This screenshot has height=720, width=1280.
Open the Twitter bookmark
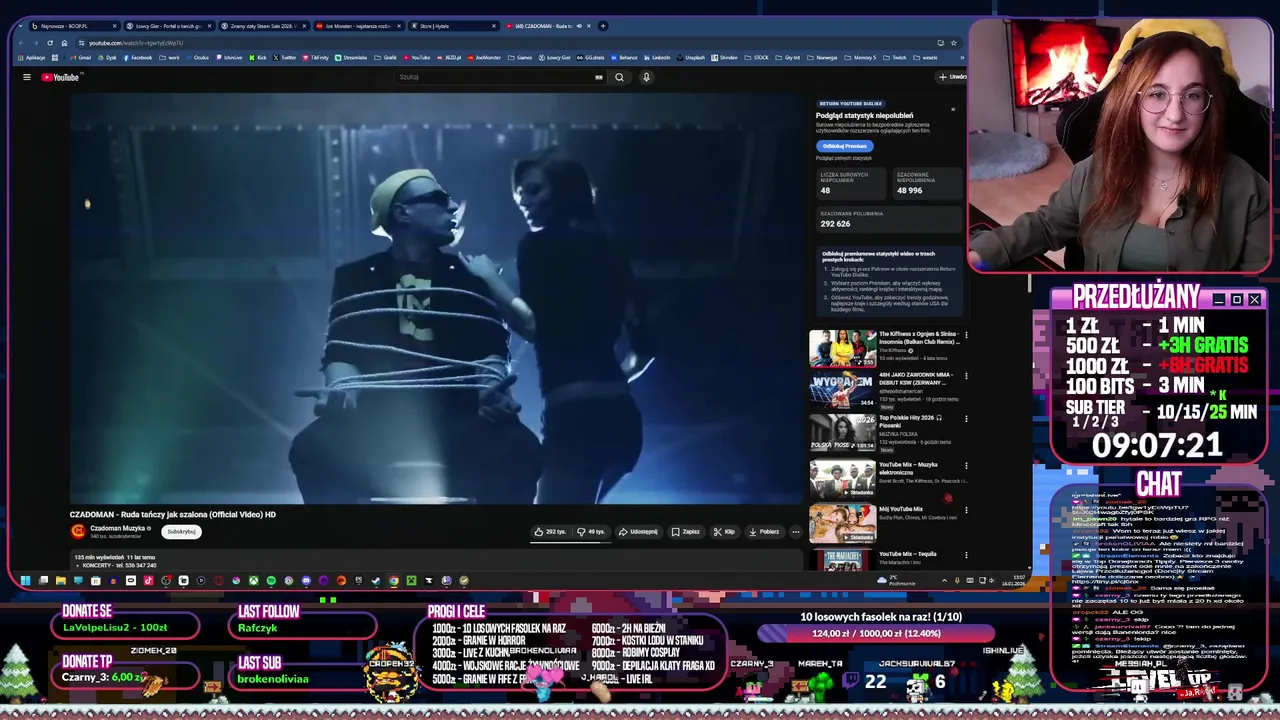coord(284,57)
